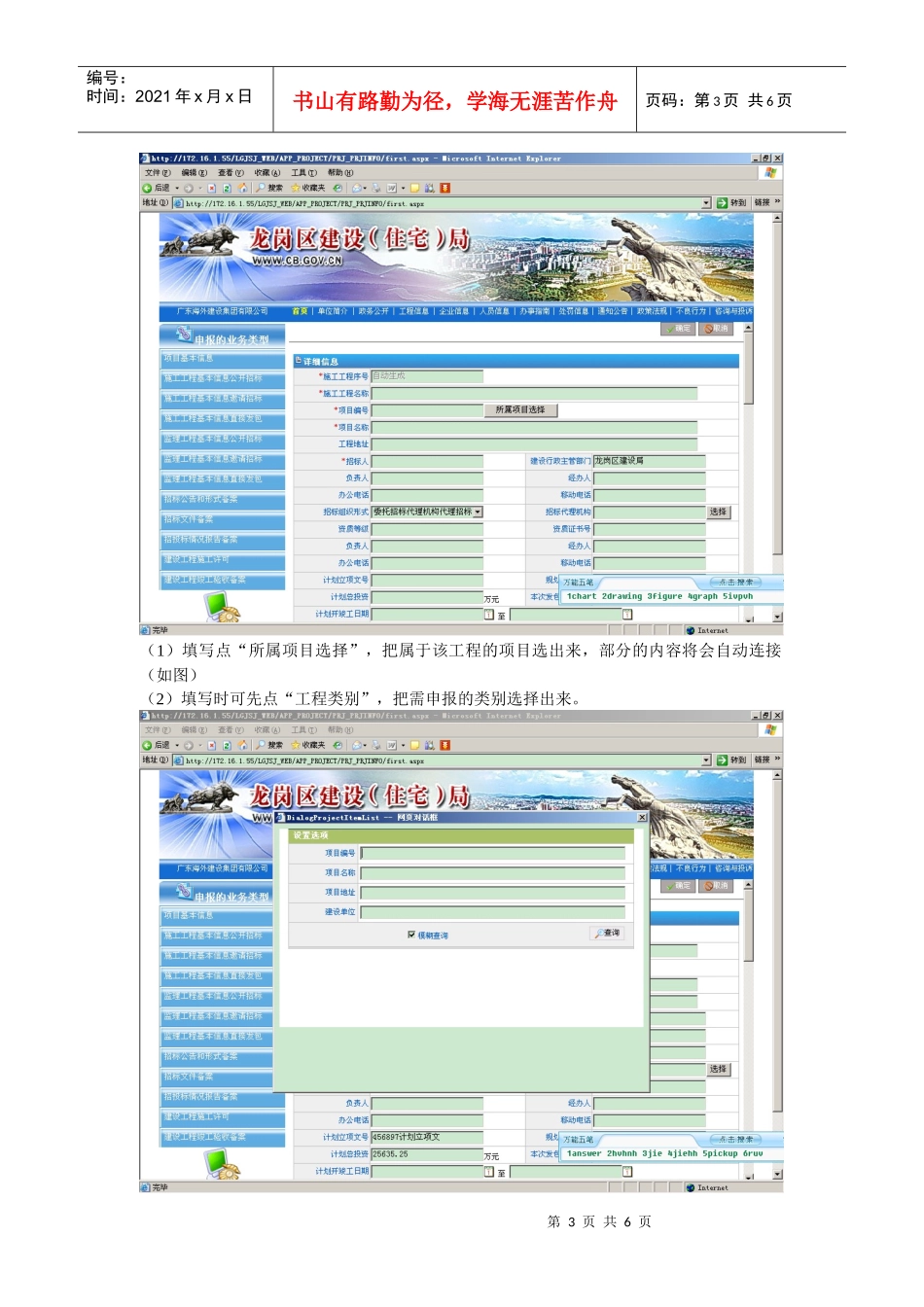Screen dimensions: 924x1307
Task: Click 政务公开 nav link in first screenshot
Action: pyautogui.click(x=373, y=312)
